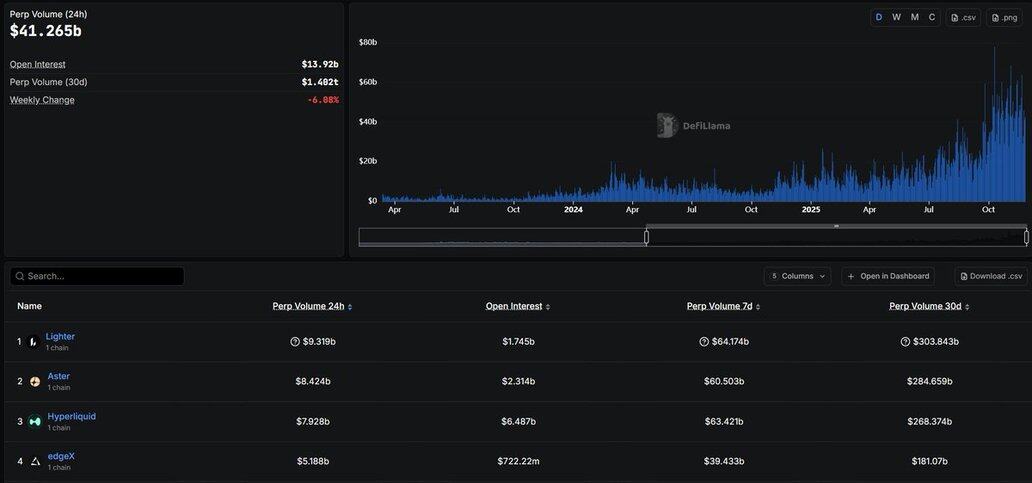Switch chart to Weekly (W) interval
The height and width of the screenshot is (483, 1032).
pyautogui.click(x=896, y=17)
